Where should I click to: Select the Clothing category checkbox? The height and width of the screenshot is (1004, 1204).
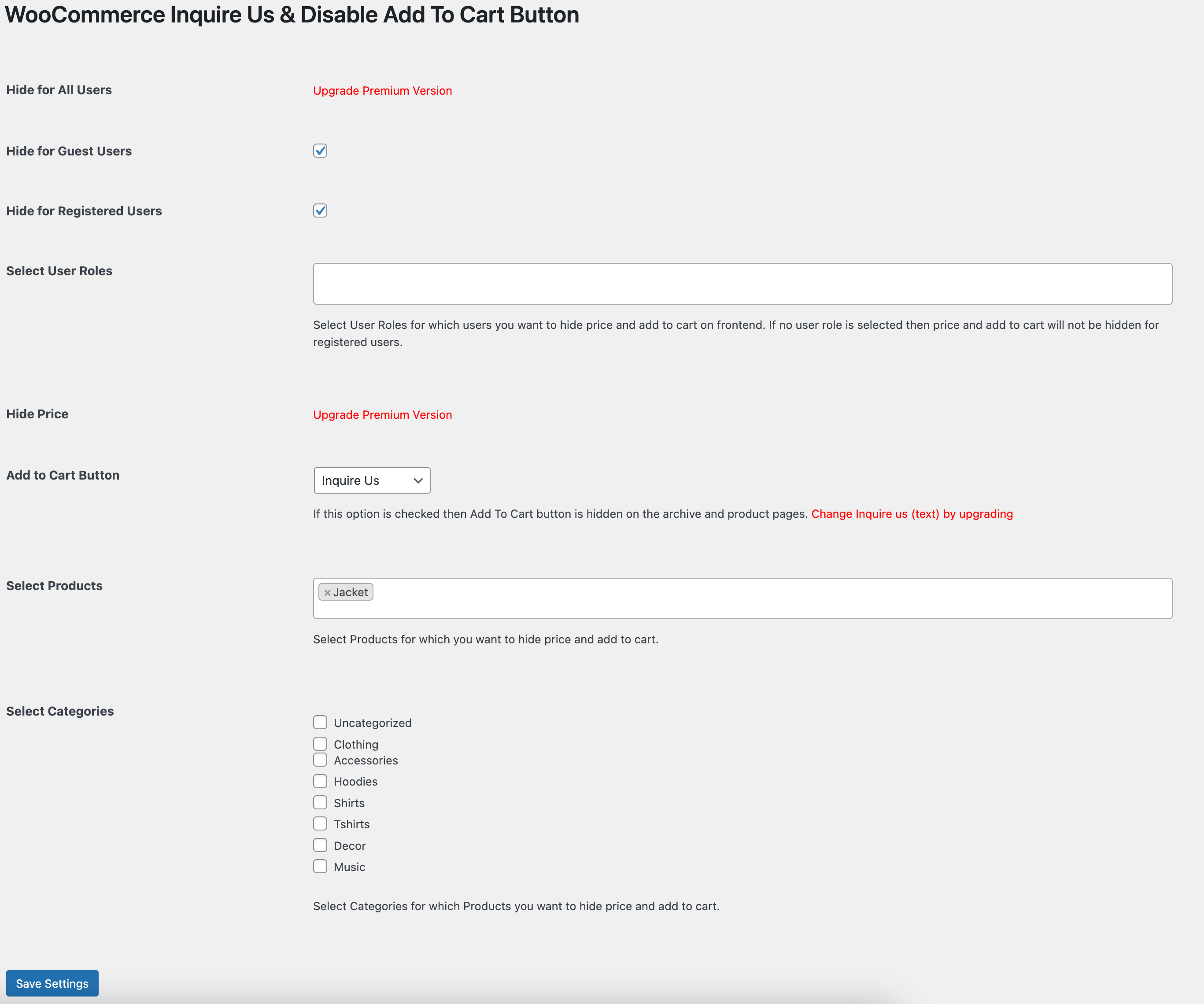tap(321, 743)
